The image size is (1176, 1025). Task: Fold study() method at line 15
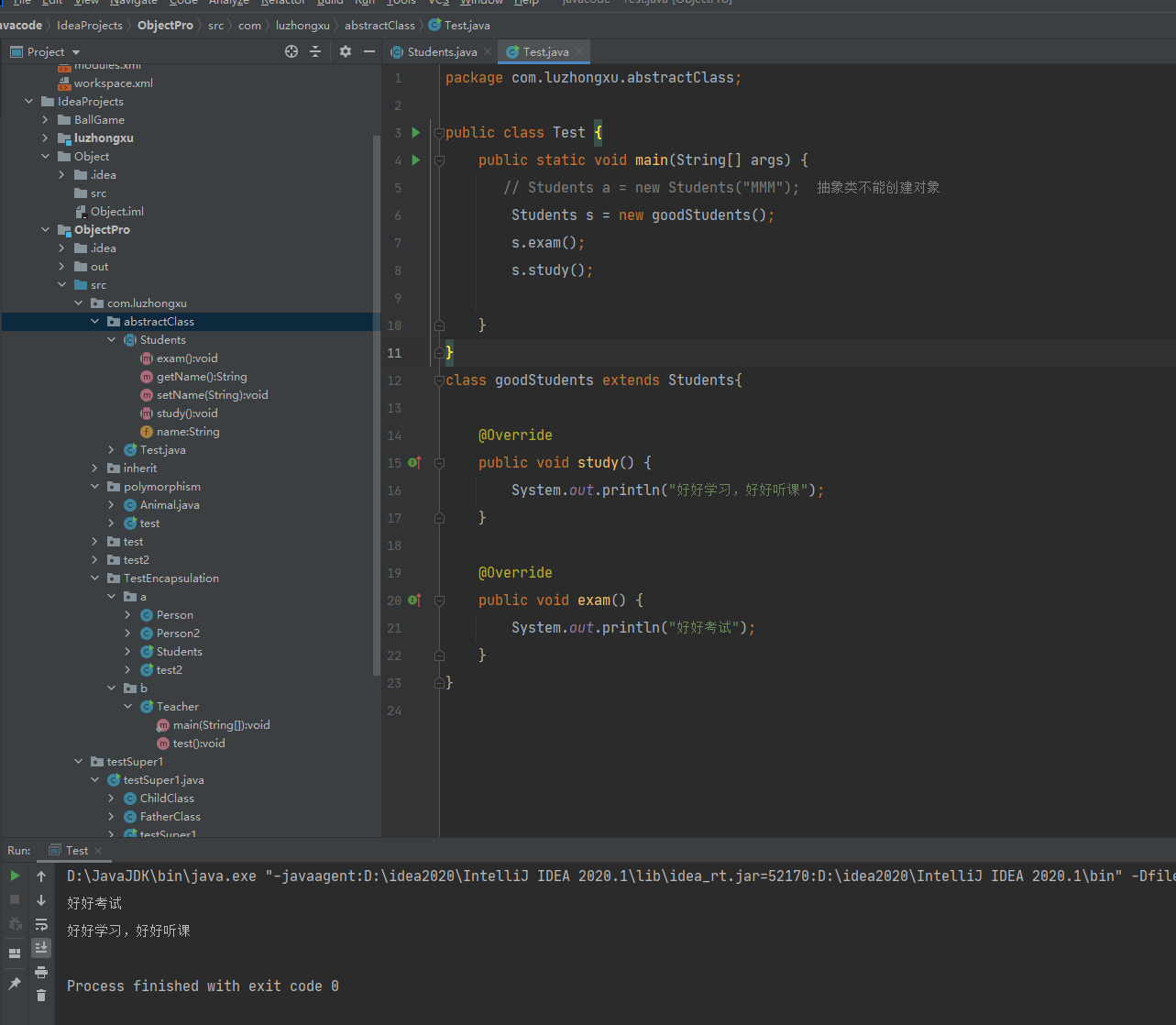[x=439, y=463]
